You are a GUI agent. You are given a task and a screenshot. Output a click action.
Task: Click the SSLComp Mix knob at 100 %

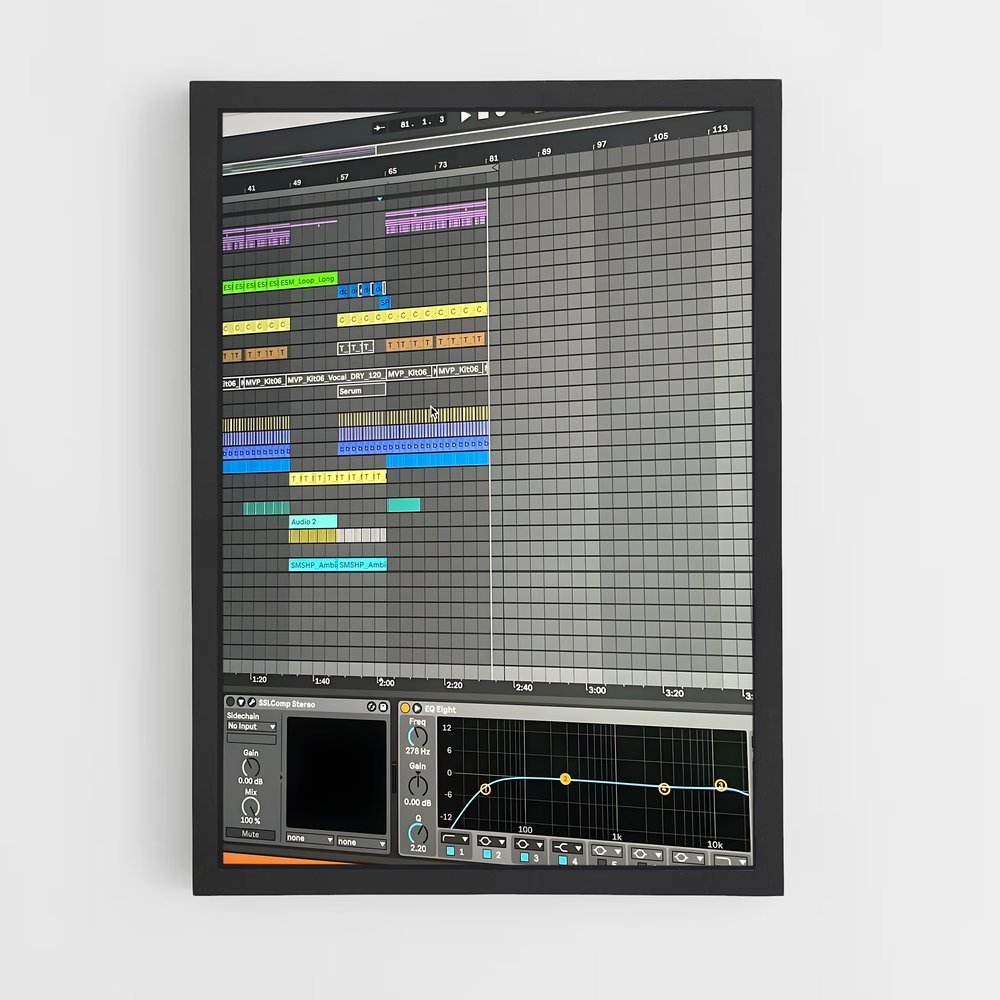(251, 807)
